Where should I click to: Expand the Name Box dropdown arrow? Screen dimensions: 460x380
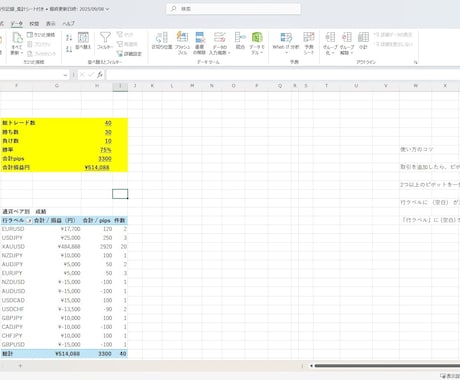(x=65, y=75)
